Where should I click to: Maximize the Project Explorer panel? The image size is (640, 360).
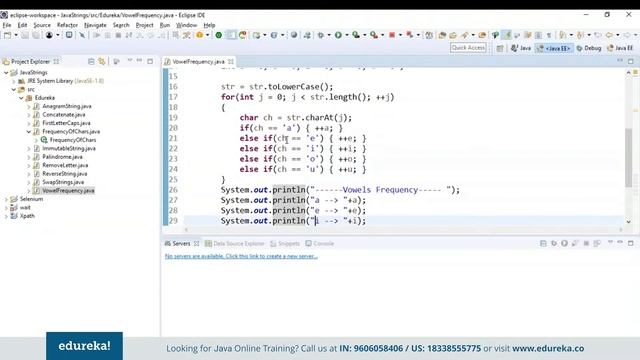pos(150,61)
